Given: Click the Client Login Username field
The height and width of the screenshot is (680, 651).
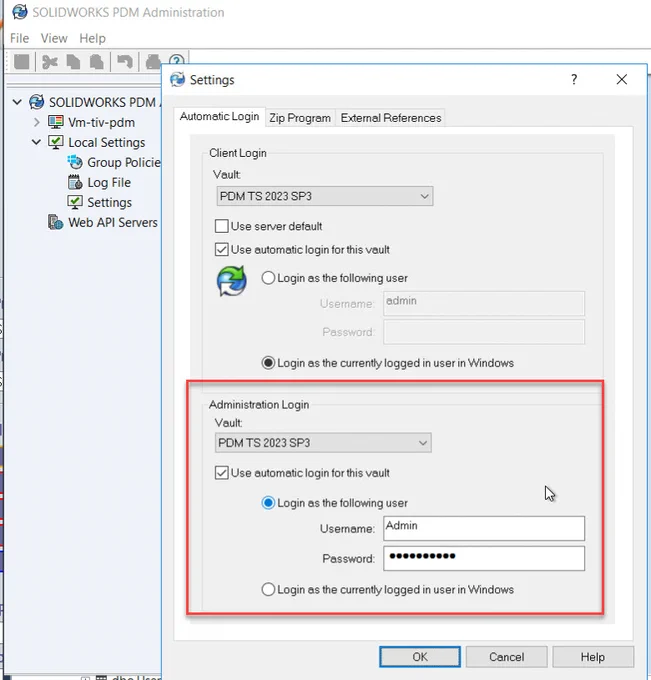Looking at the screenshot, I should pos(484,303).
